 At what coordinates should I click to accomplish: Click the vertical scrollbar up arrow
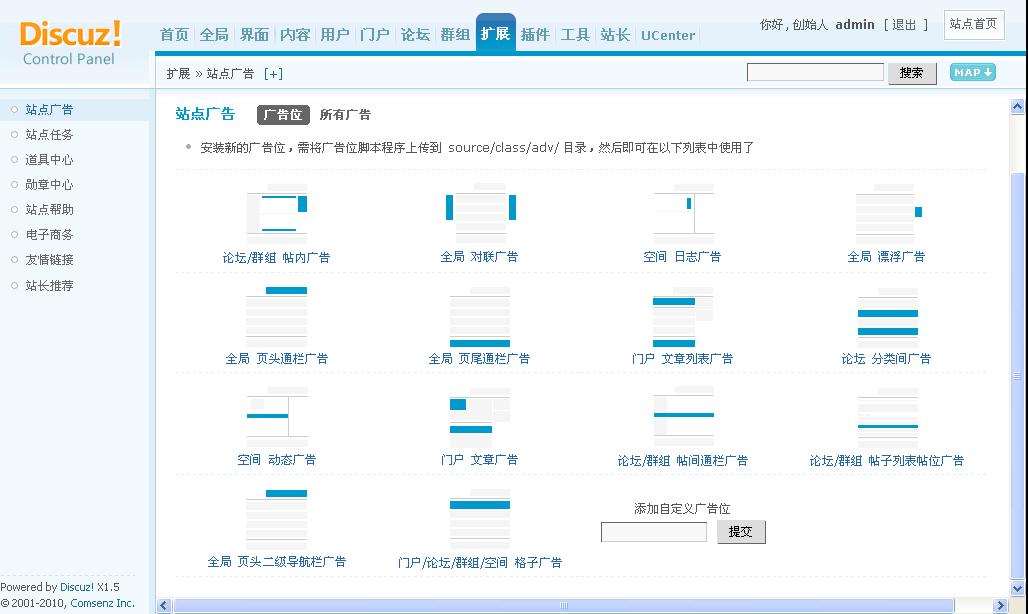[x=1018, y=106]
